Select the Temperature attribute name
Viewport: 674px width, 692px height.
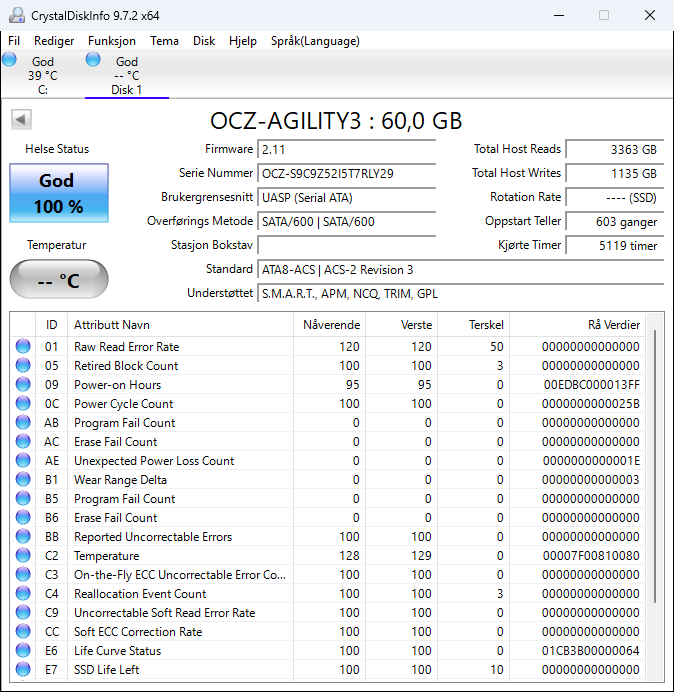pyautogui.click(x=106, y=556)
